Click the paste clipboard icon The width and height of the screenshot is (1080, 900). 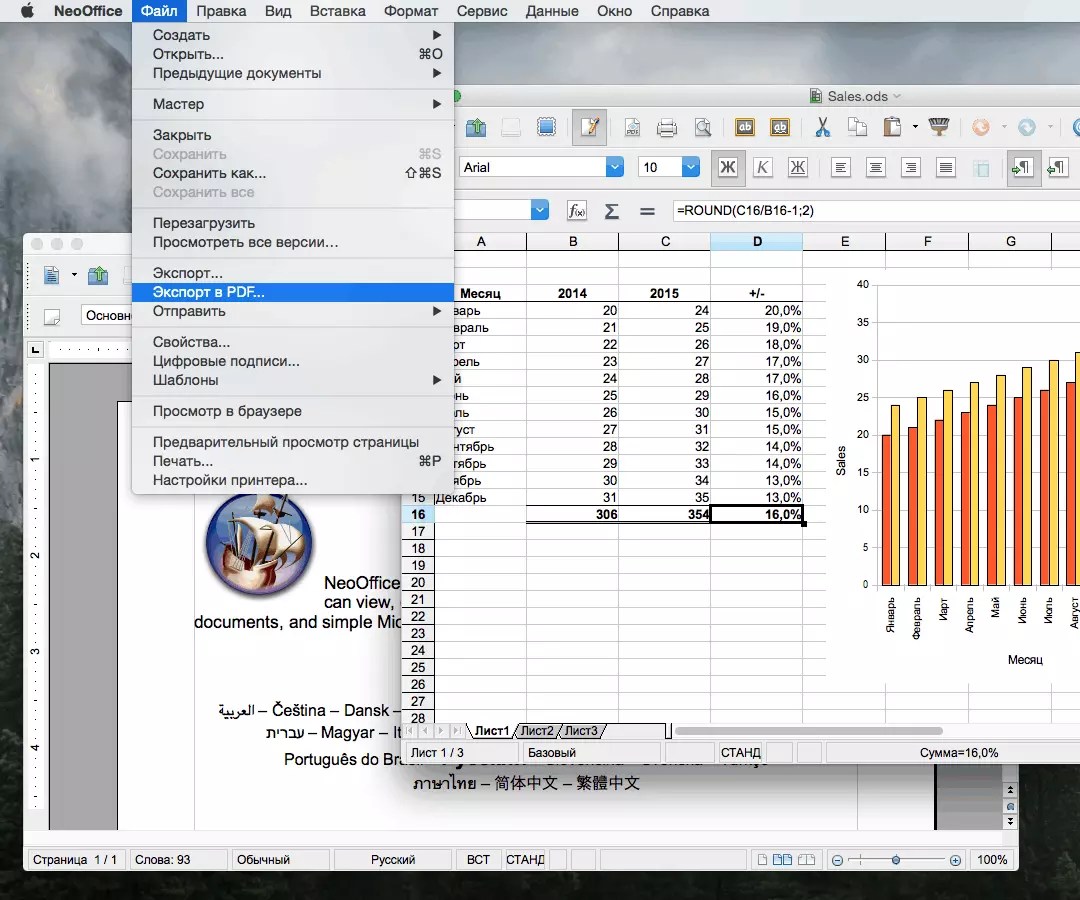(892, 127)
